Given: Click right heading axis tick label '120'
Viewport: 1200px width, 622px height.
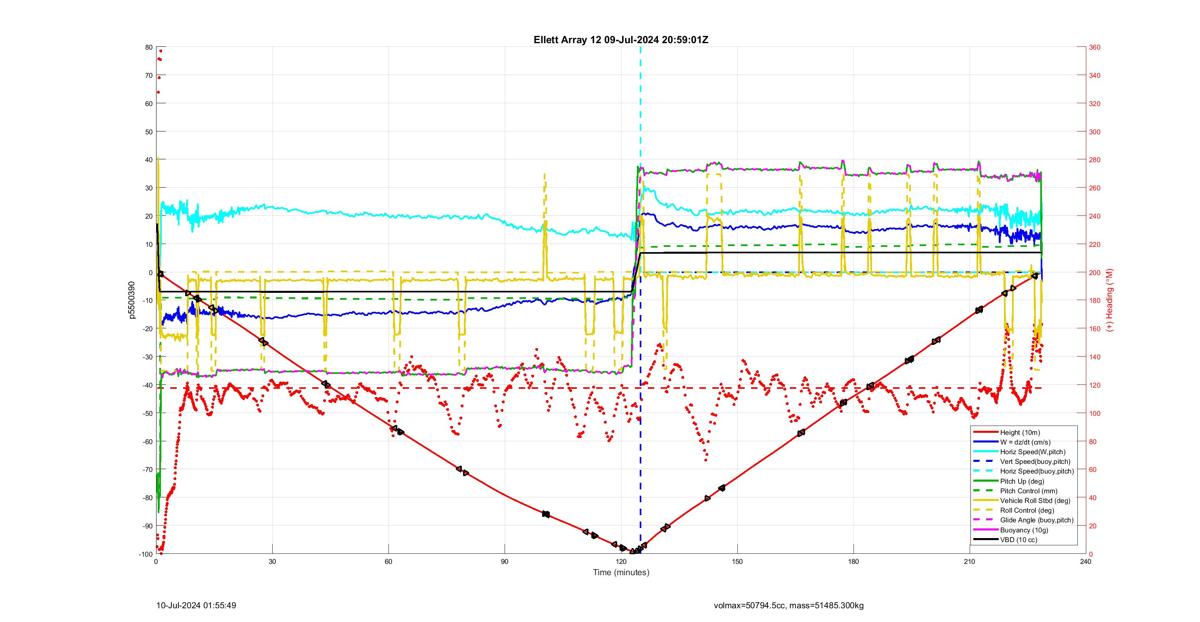Looking at the screenshot, I should [1095, 385].
